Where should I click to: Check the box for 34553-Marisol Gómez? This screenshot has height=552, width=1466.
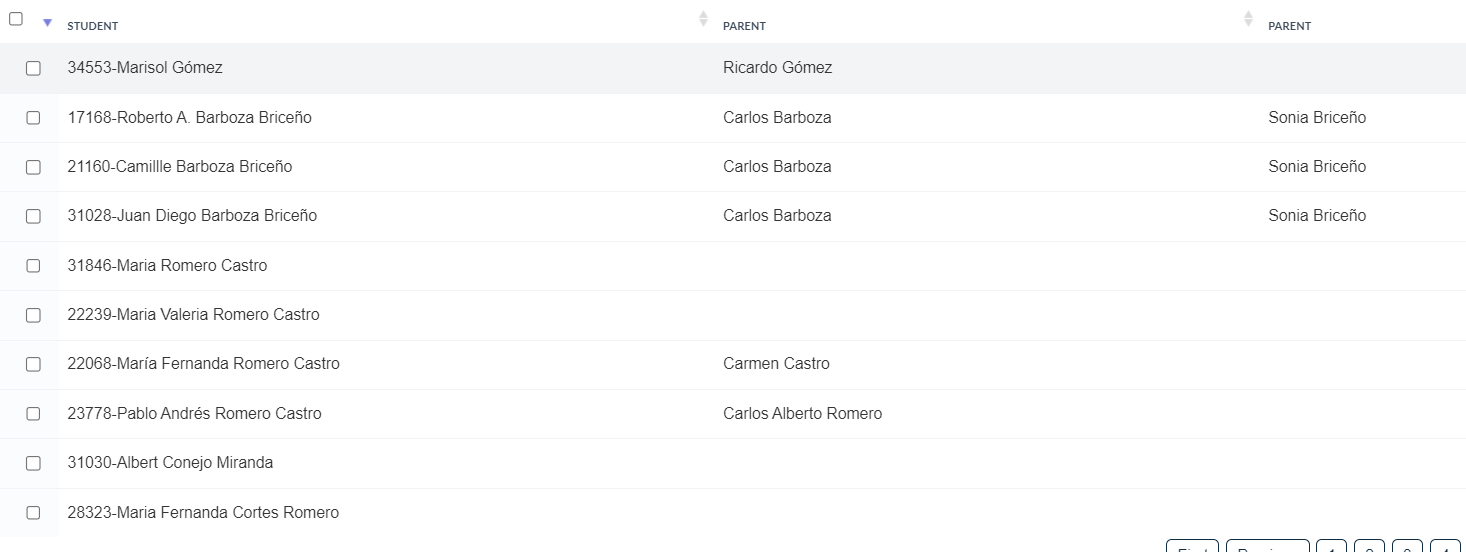coord(33,68)
